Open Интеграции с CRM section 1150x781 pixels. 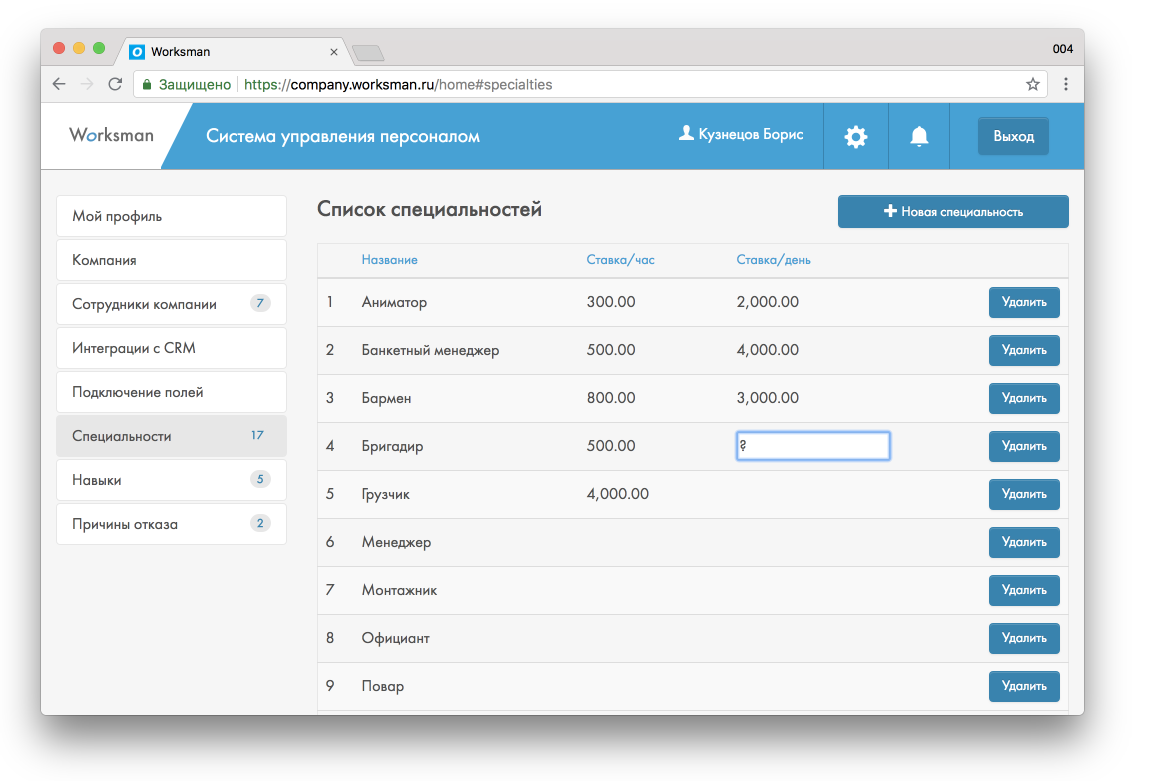(171, 348)
